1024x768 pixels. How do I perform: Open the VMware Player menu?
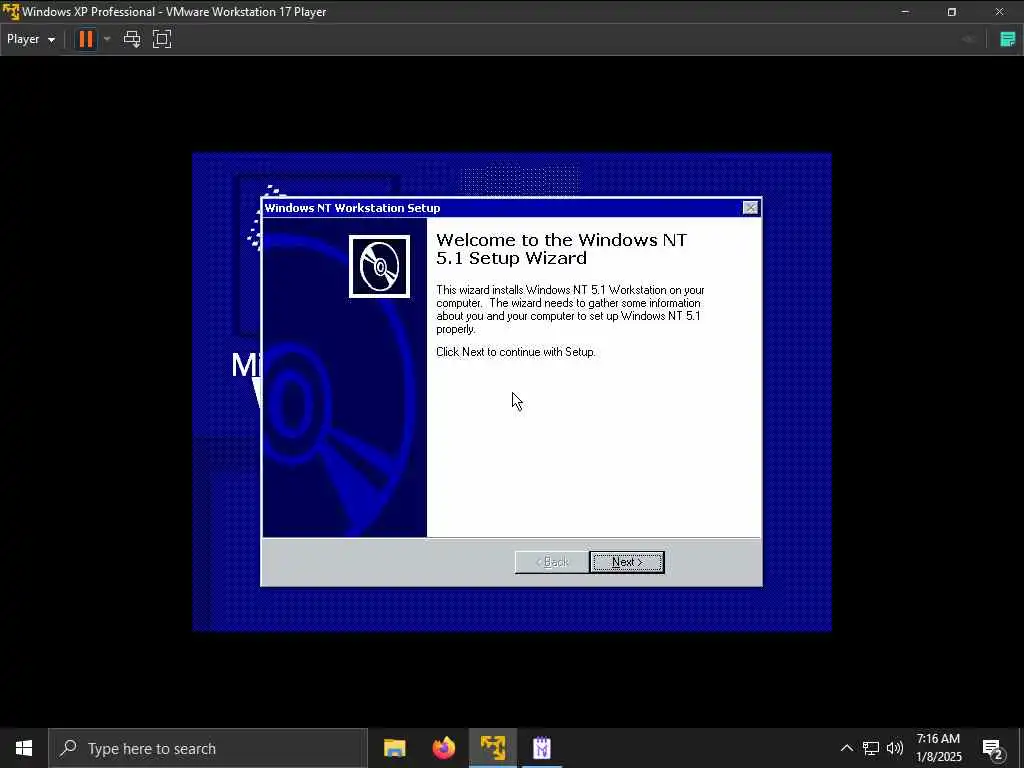[31, 39]
